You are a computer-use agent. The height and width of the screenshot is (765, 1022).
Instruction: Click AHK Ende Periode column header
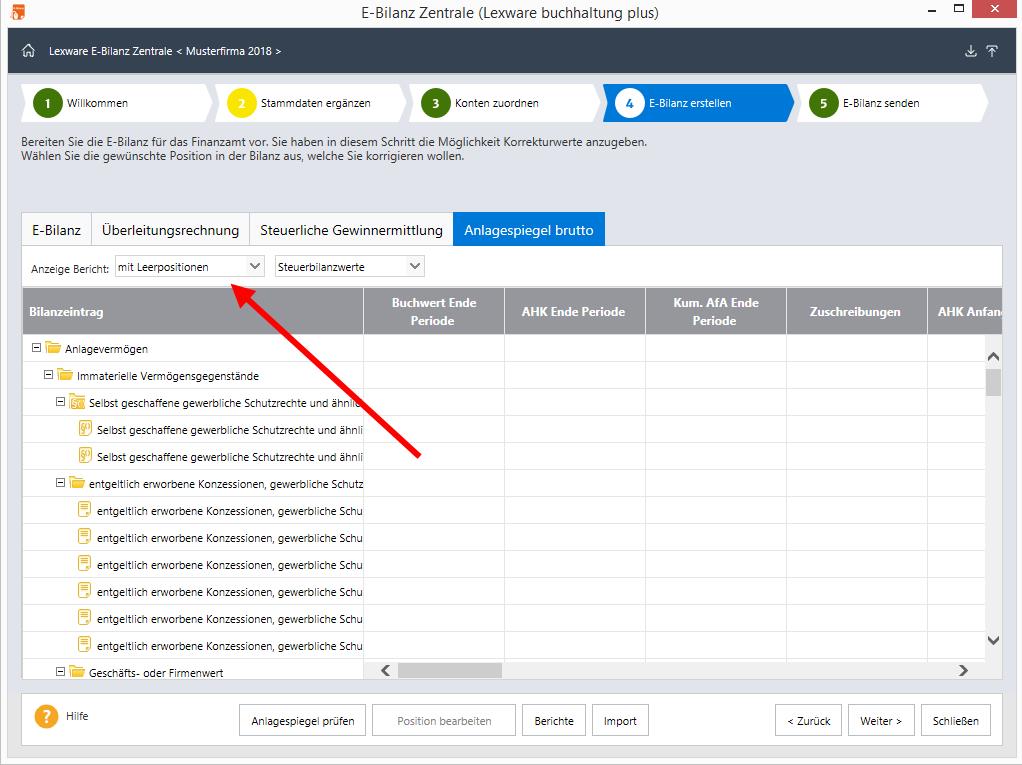coord(574,311)
